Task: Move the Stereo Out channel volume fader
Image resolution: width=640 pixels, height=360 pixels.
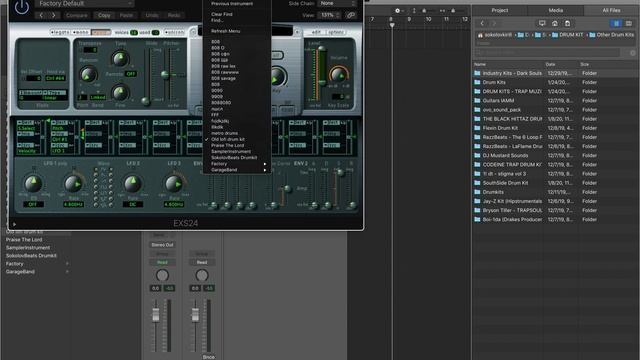Action: coord(156,315)
